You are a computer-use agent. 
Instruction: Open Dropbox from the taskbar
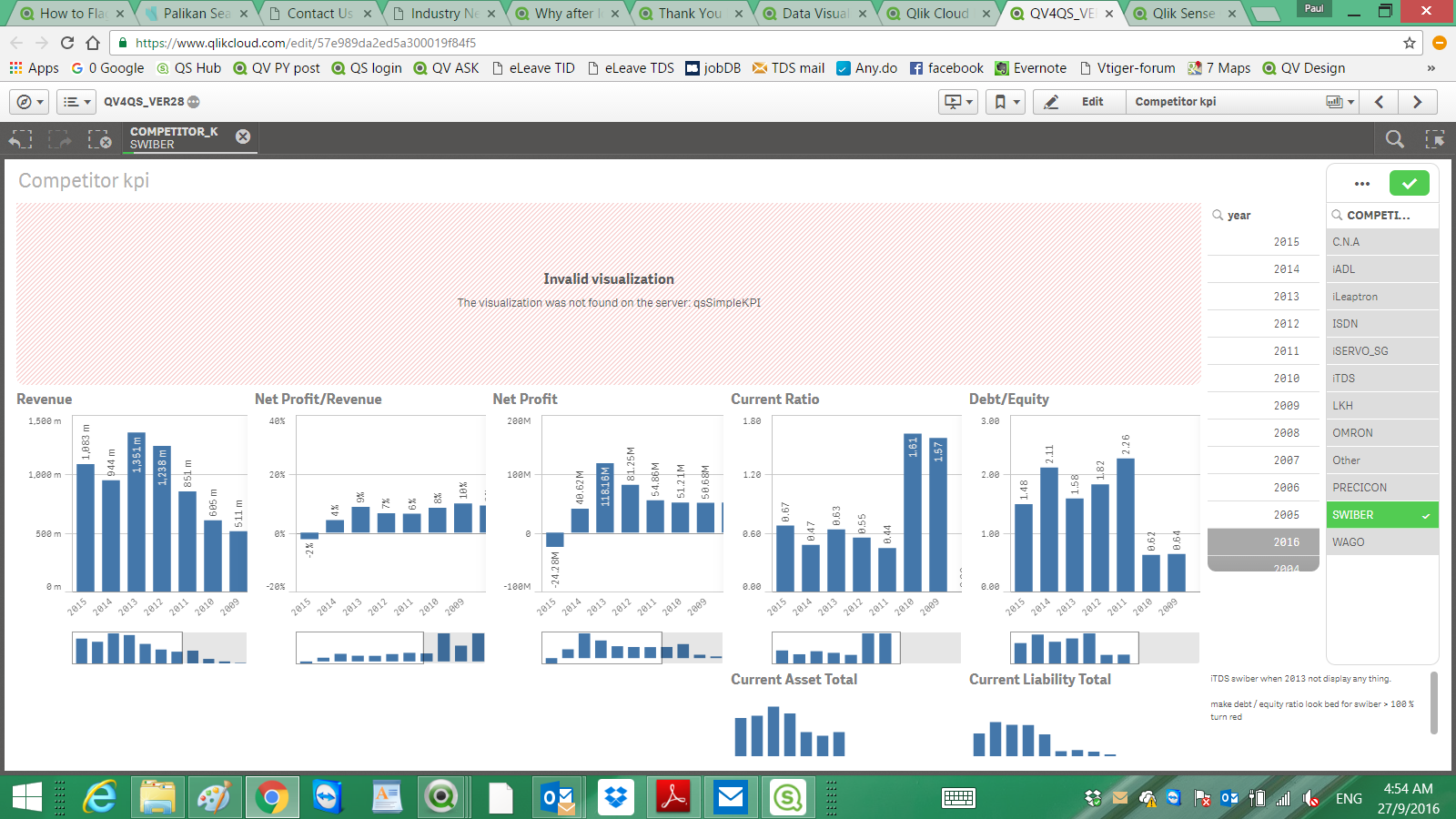tap(616, 798)
